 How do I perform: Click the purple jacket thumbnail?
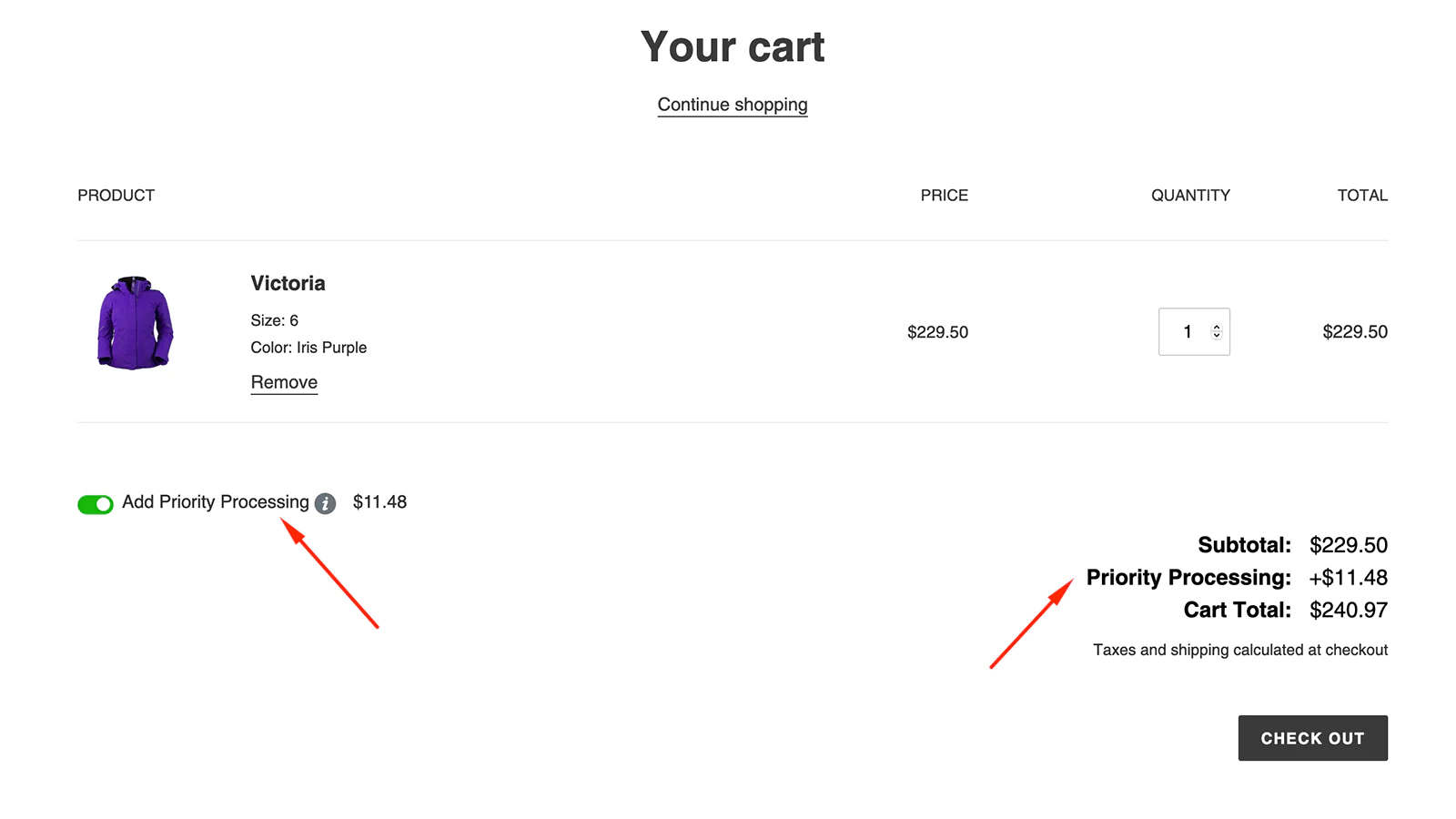point(135,323)
